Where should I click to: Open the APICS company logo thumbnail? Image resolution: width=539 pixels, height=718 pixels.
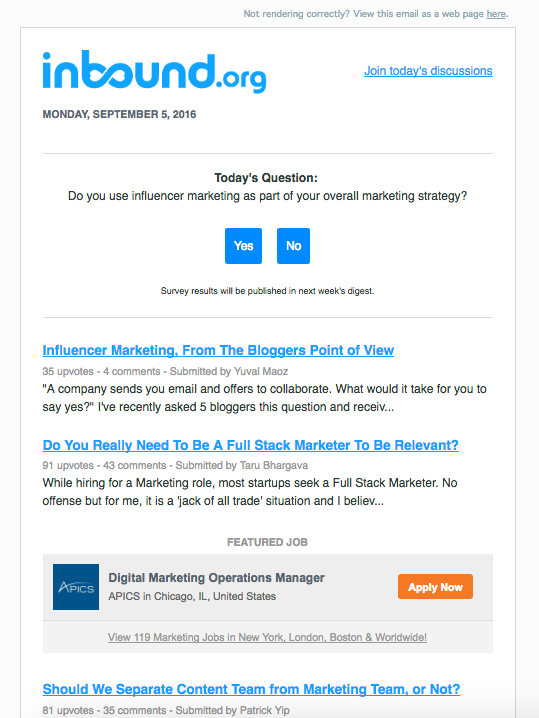76,587
